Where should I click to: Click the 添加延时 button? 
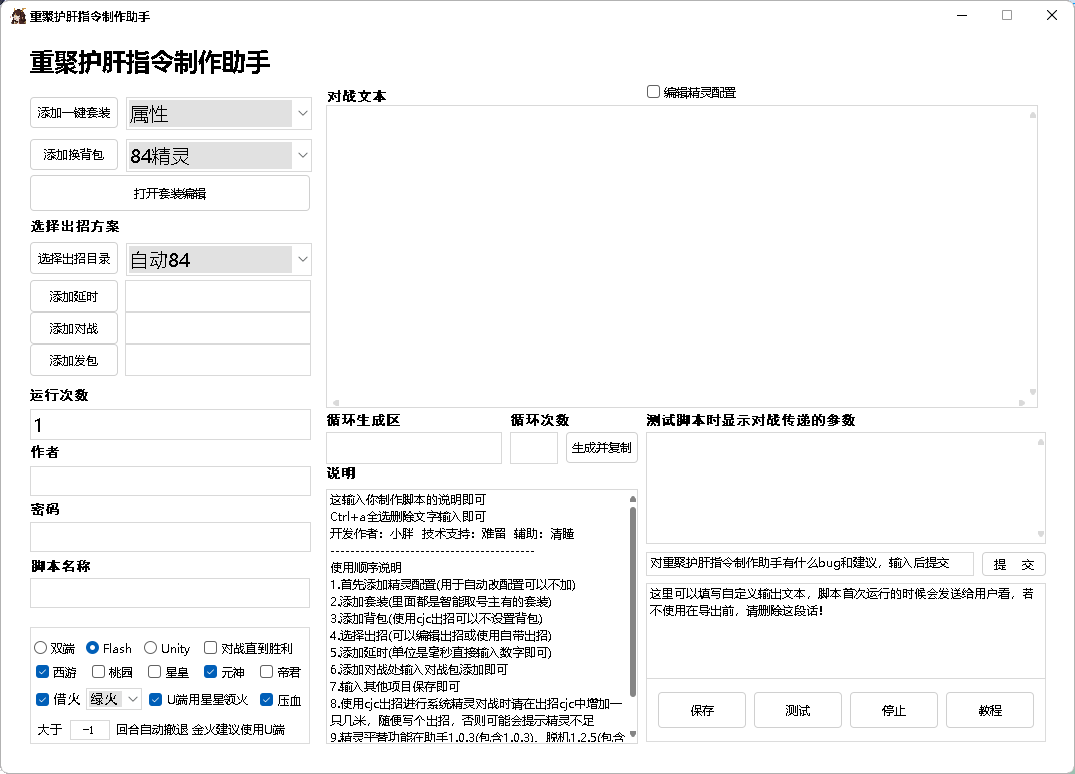(74, 296)
